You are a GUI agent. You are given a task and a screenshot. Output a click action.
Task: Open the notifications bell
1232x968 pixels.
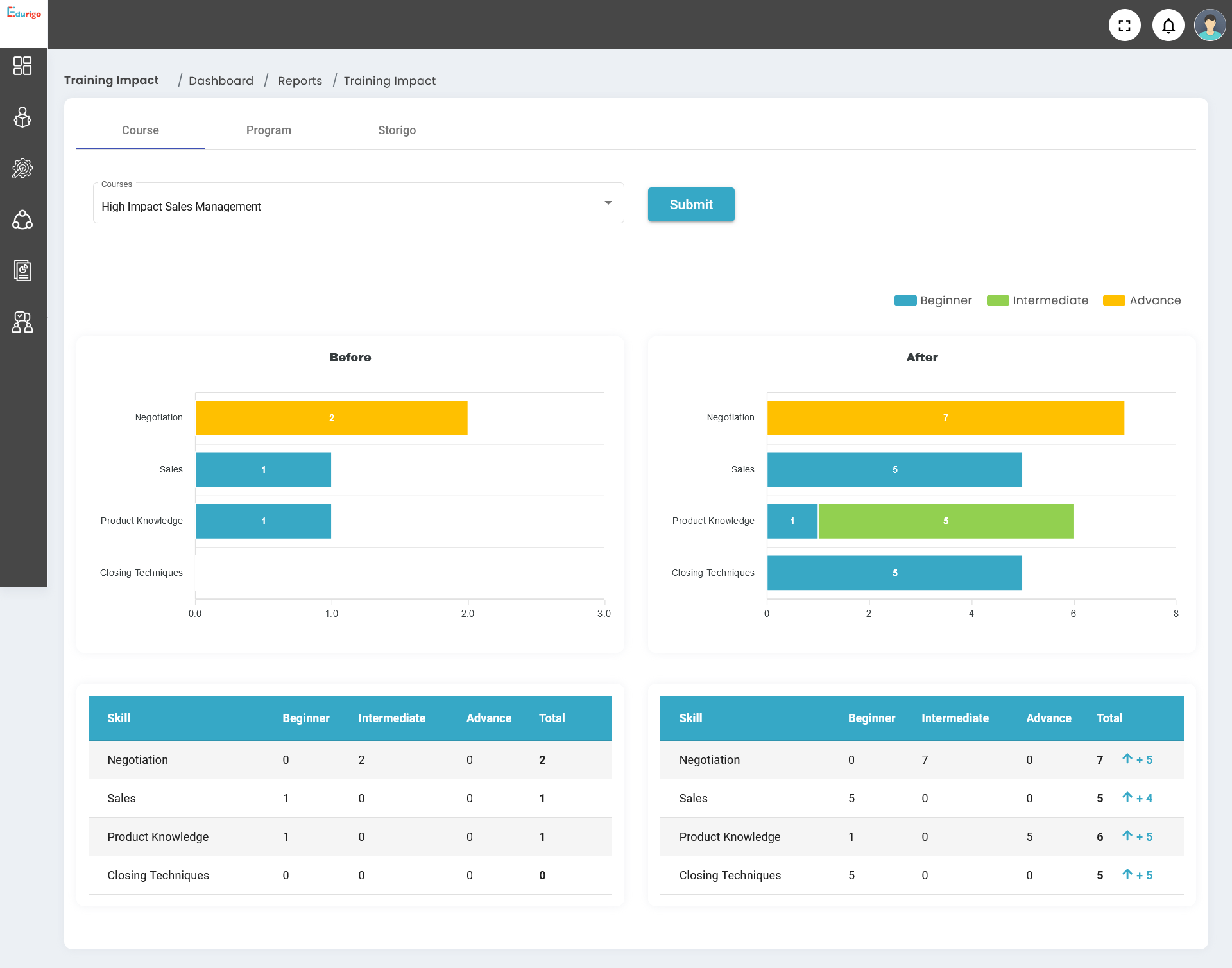pos(1168,26)
